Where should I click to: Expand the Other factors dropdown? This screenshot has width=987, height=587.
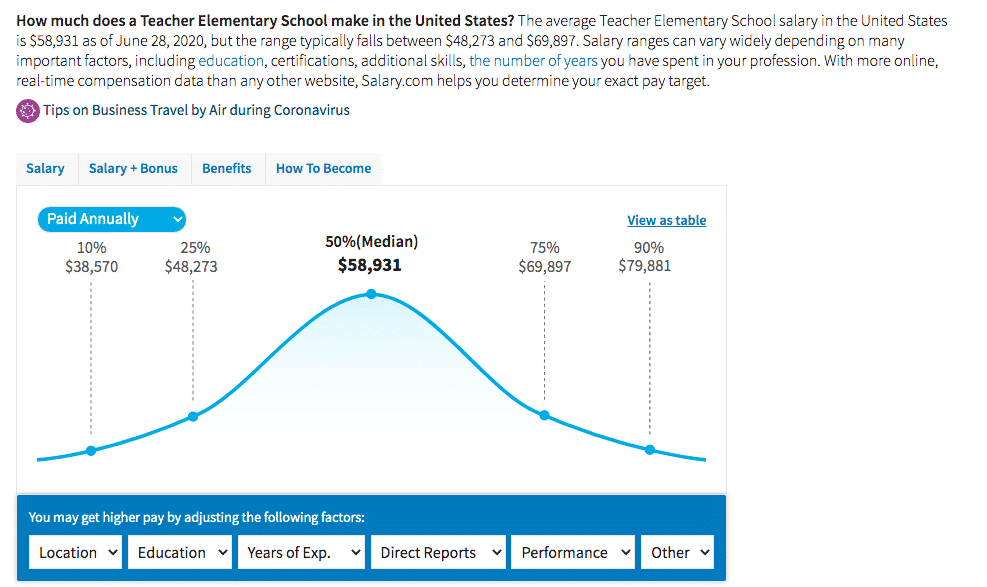[x=677, y=551]
